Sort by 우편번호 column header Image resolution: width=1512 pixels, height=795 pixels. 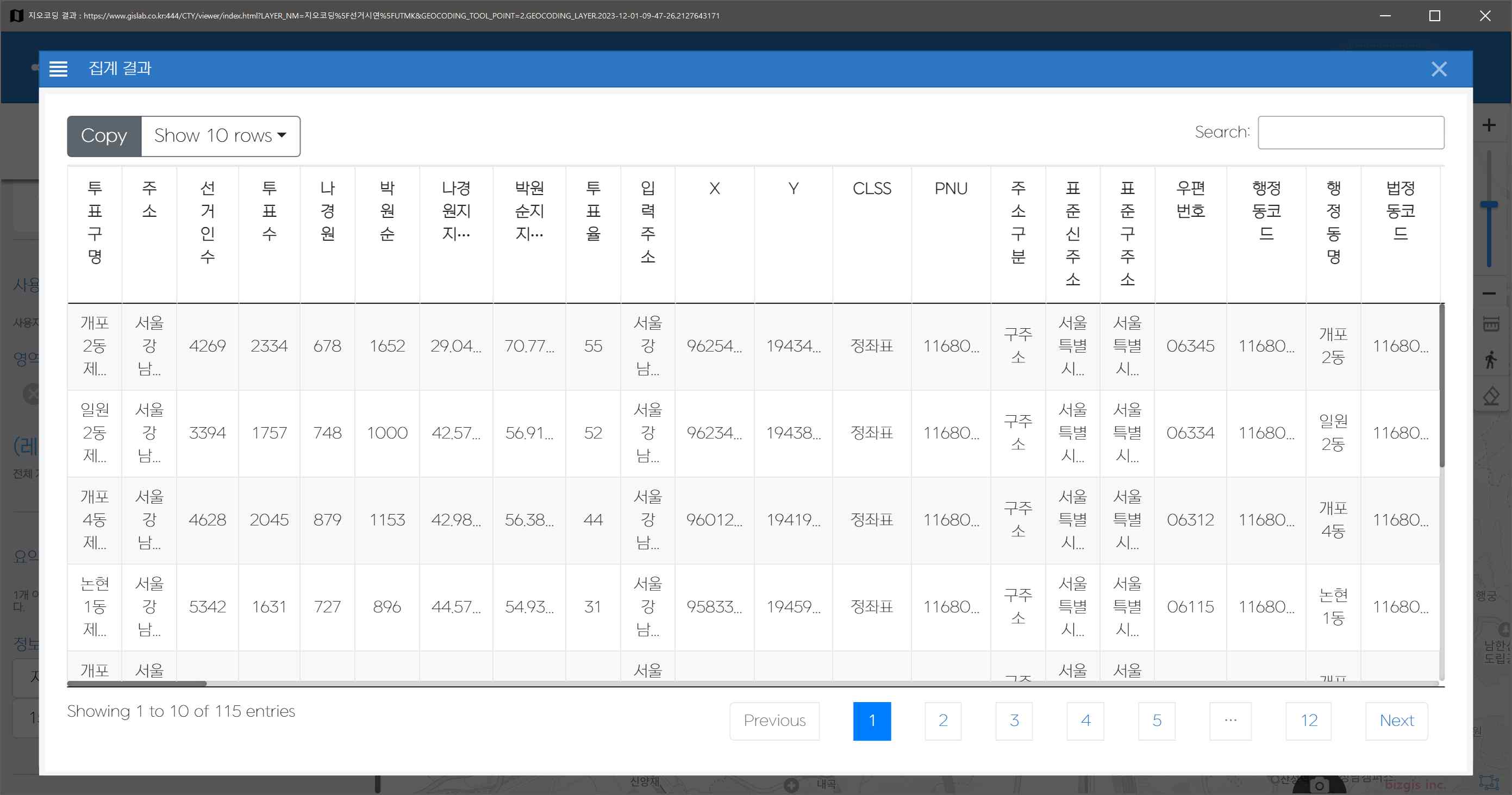[x=1190, y=234]
